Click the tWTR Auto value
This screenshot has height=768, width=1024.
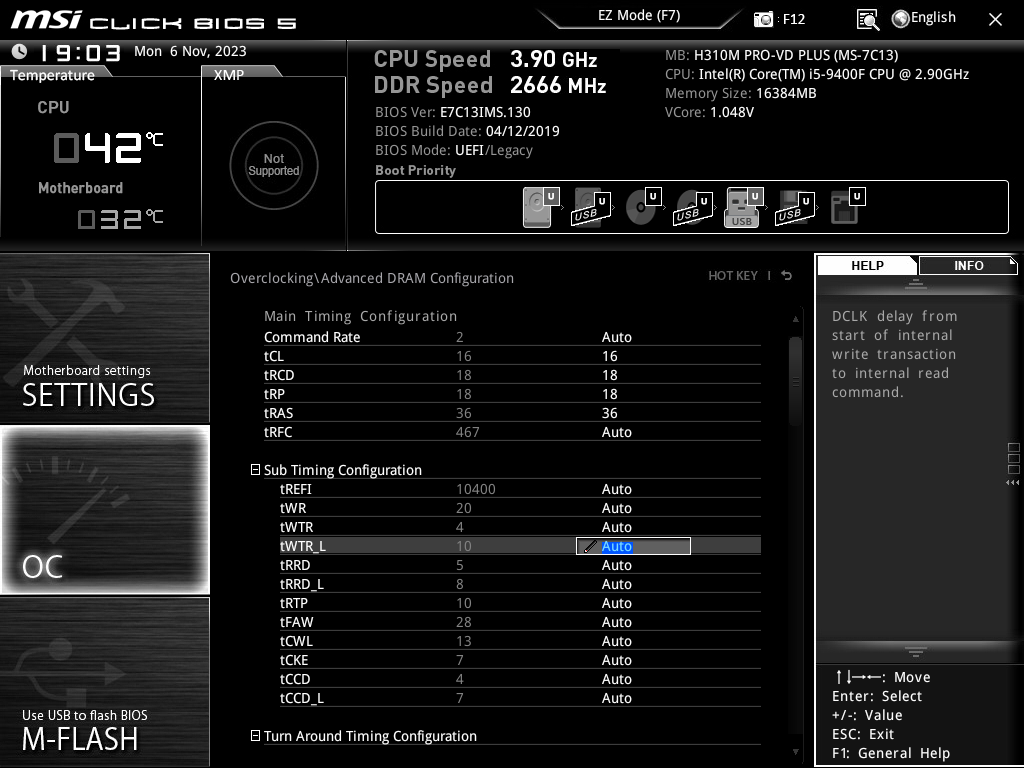(x=616, y=527)
